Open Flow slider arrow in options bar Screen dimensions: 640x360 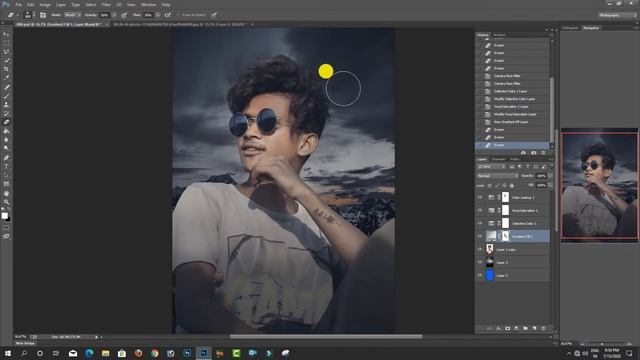pos(158,15)
